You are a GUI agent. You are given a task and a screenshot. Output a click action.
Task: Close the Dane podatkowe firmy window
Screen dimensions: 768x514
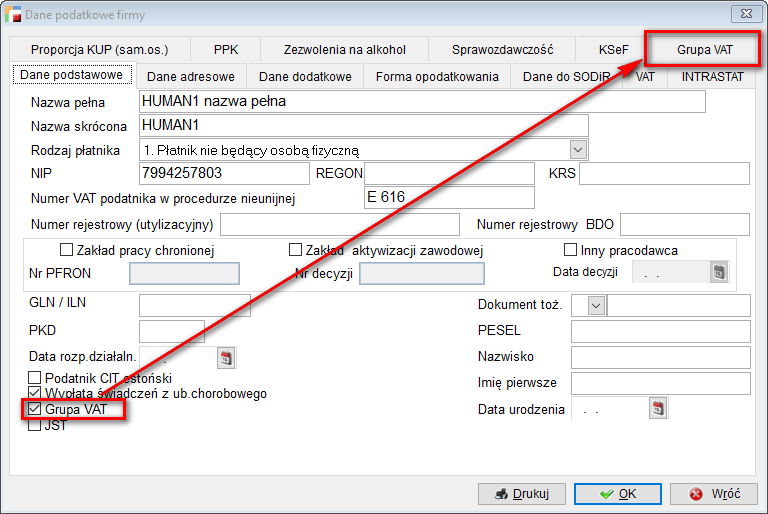point(744,13)
